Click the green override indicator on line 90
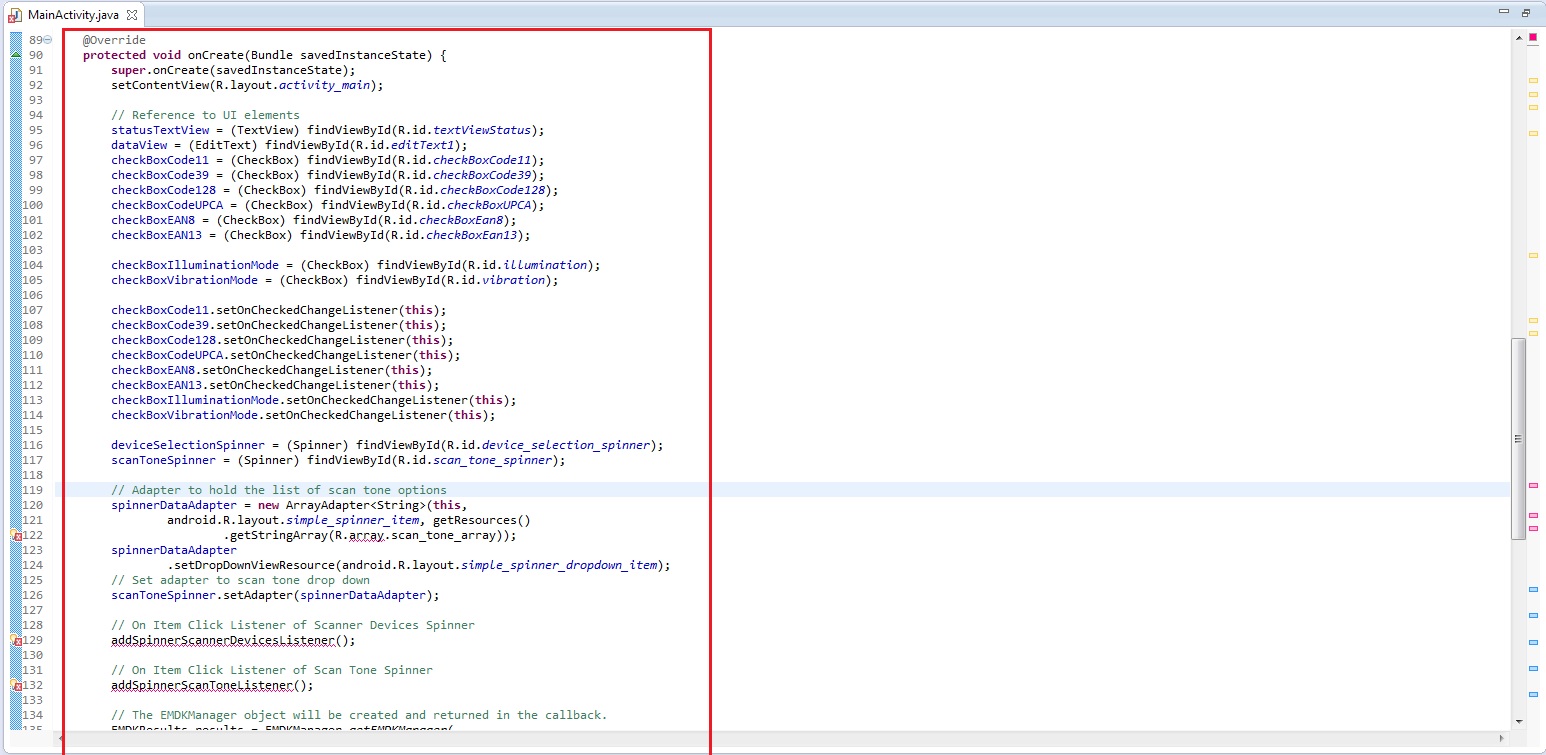The image size is (1546, 755). click(x=16, y=55)
